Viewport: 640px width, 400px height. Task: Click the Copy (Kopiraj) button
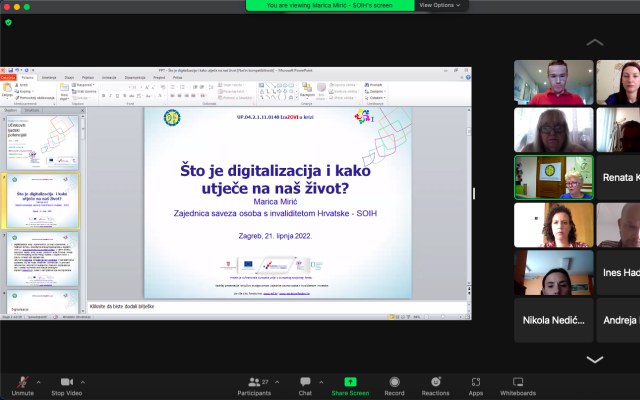[24, 91]
